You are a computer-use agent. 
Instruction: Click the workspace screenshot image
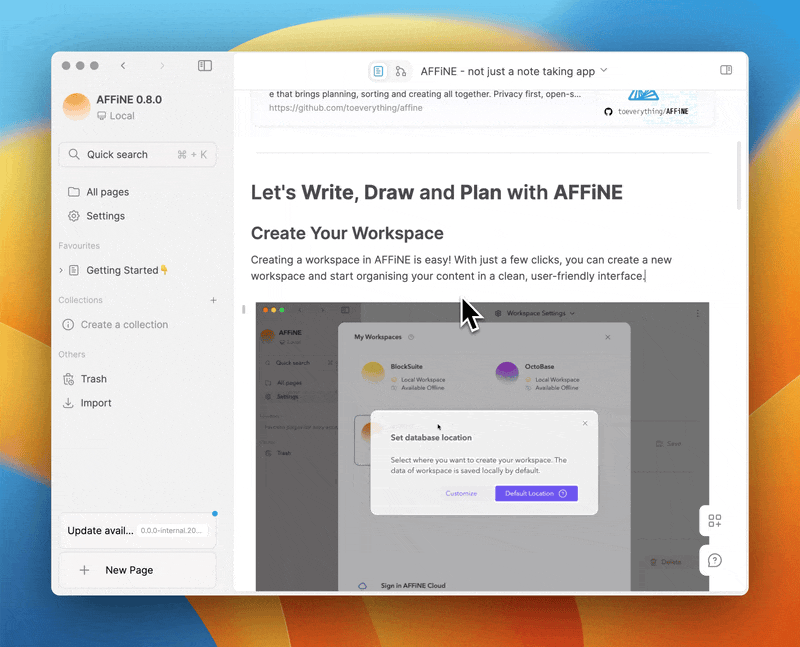tap(482, 446)
